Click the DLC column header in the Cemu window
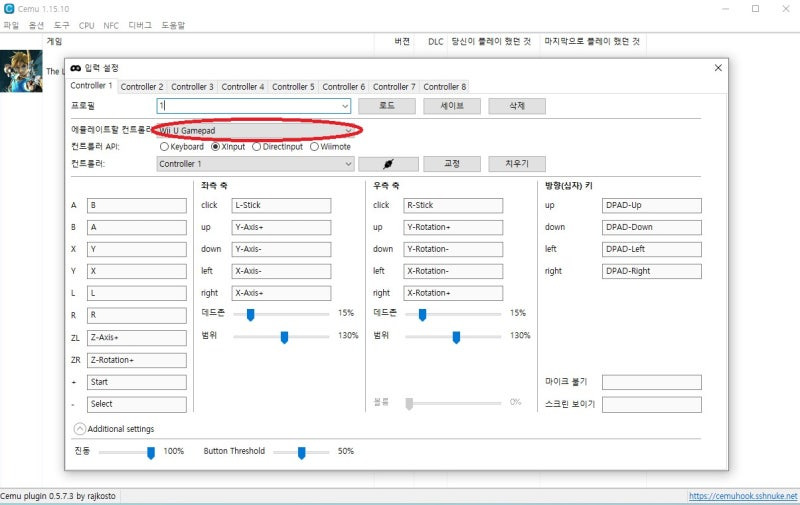 point(436,42)
